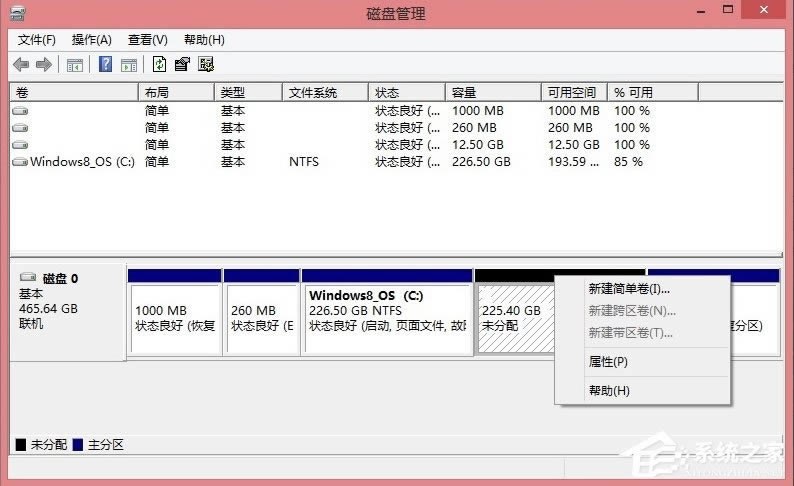Sort by the 卷 column header
794x486 pixels.
coord(74,93)
